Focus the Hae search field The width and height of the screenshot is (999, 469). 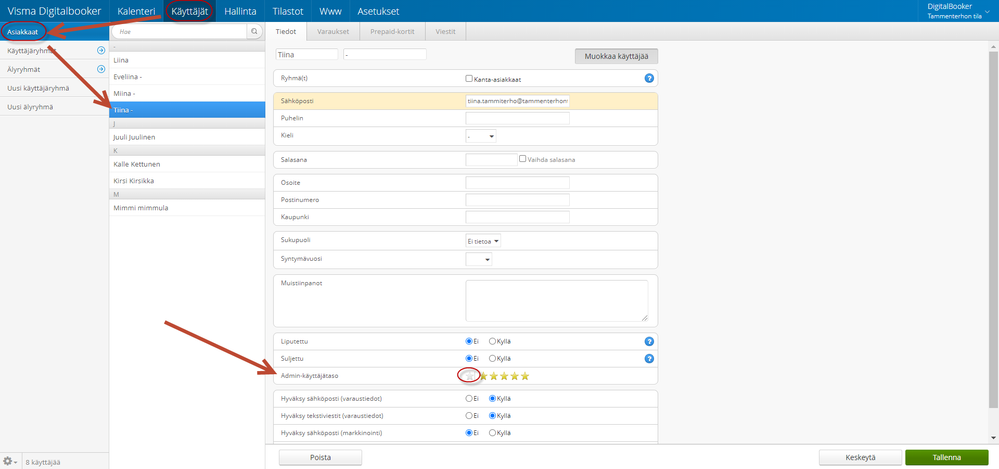(181, 31)
